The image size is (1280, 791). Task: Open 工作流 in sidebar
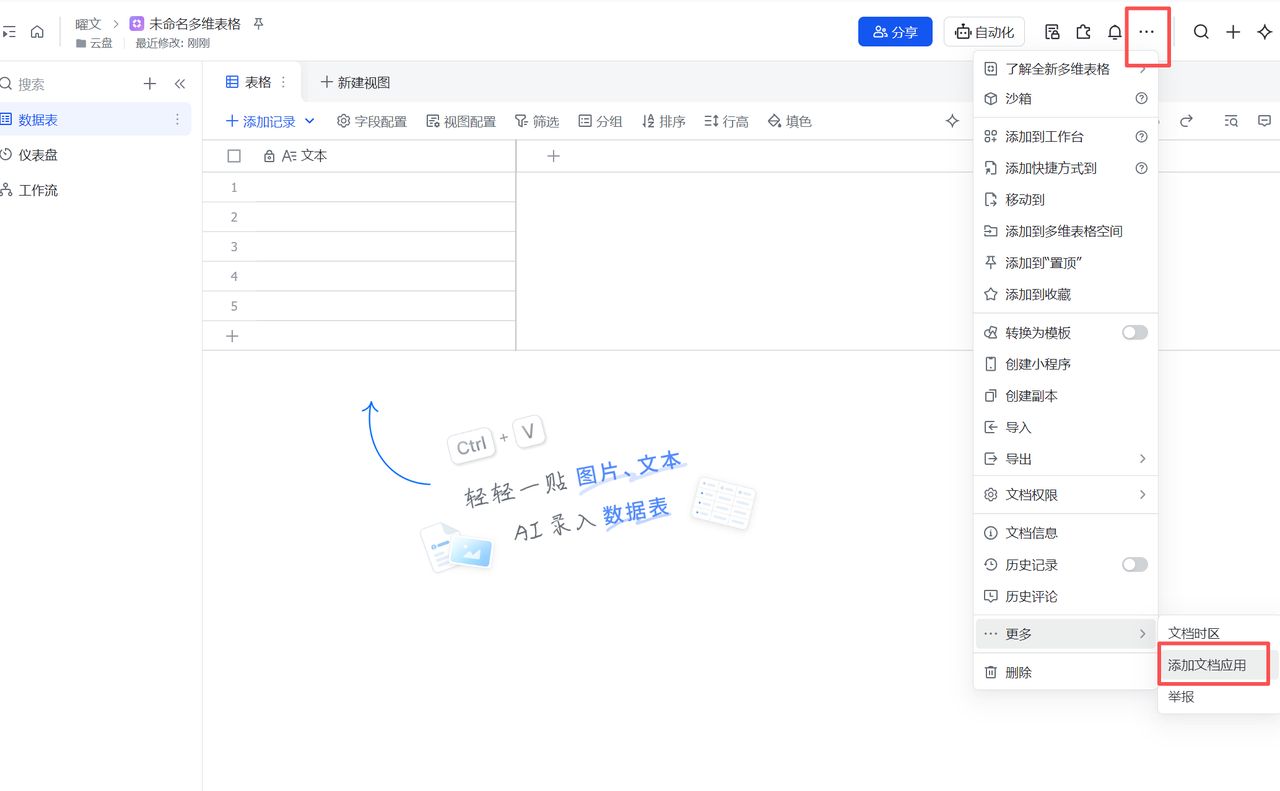point(38,190)
